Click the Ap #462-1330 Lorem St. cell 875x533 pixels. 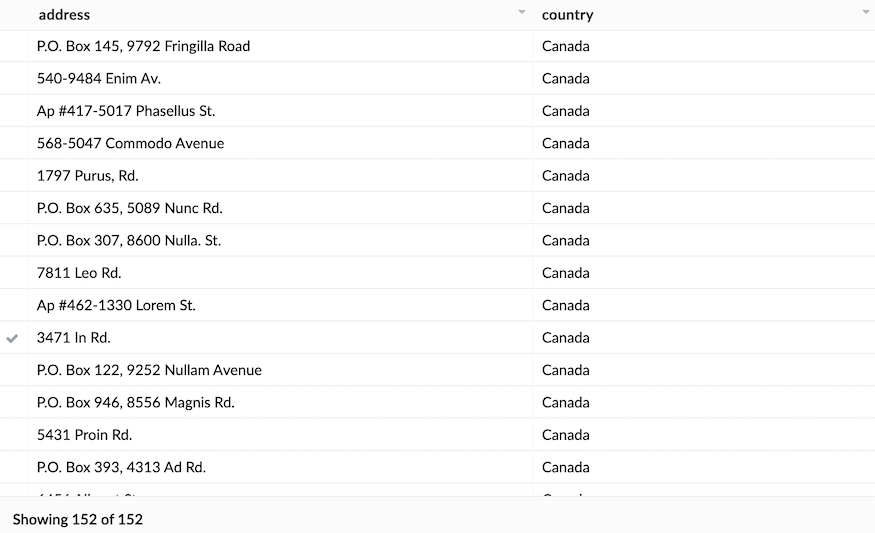click(x=116, y=305)
